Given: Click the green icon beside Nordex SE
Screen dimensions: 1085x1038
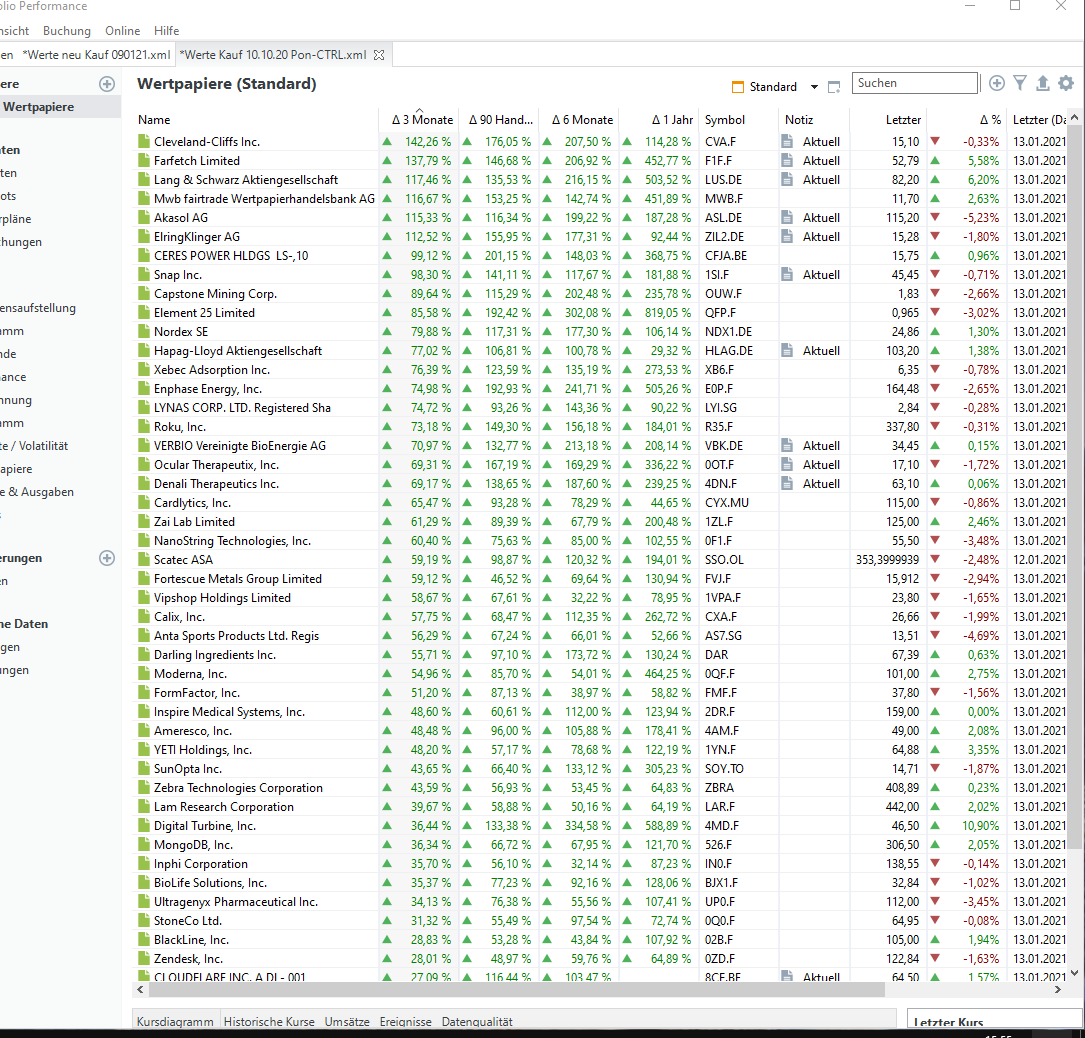Looking at the screenshot, I should pos(144,331).
